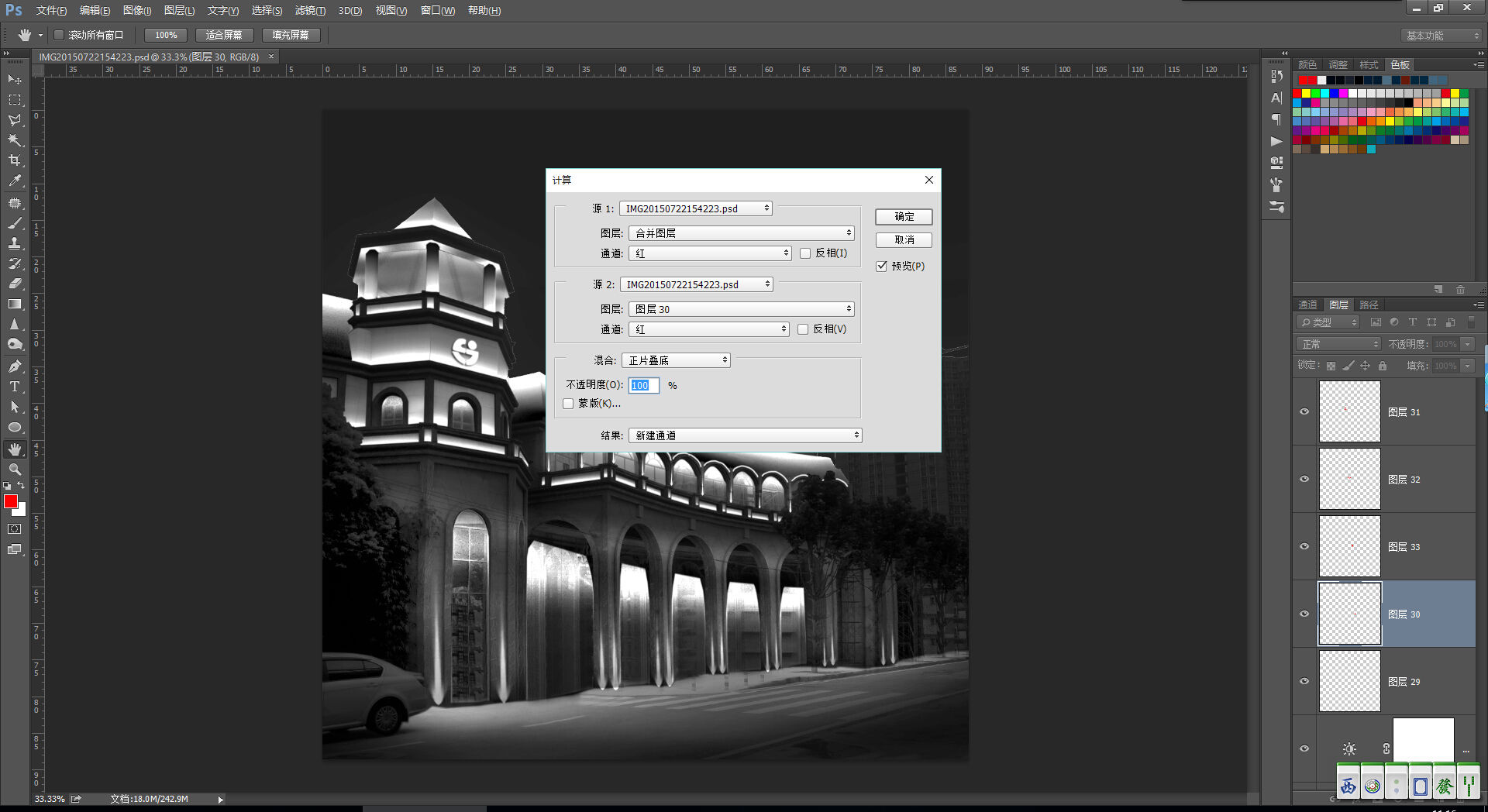Open the 文件(F) menu
The image size is (1488, 812).
pos(51,11)
